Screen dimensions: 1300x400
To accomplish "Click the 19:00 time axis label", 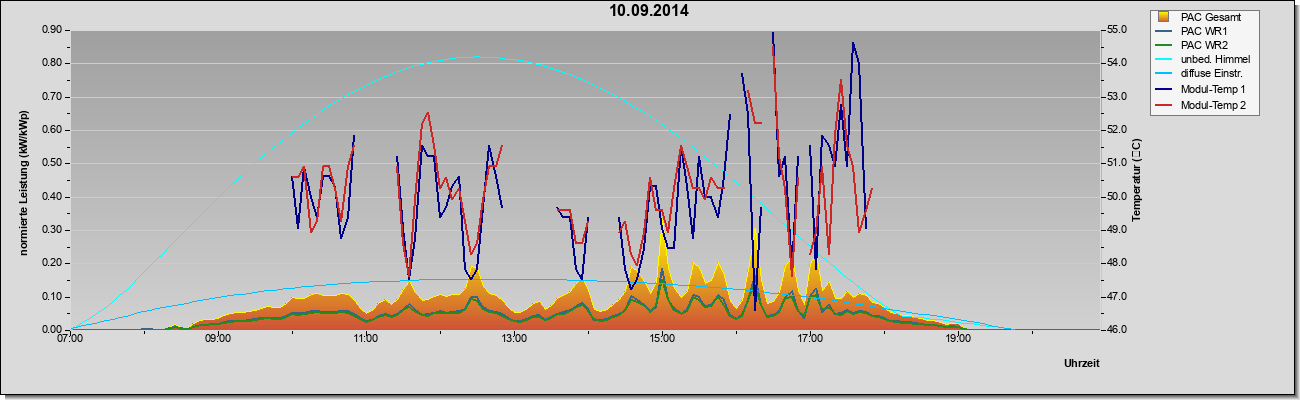I will 958,338.
